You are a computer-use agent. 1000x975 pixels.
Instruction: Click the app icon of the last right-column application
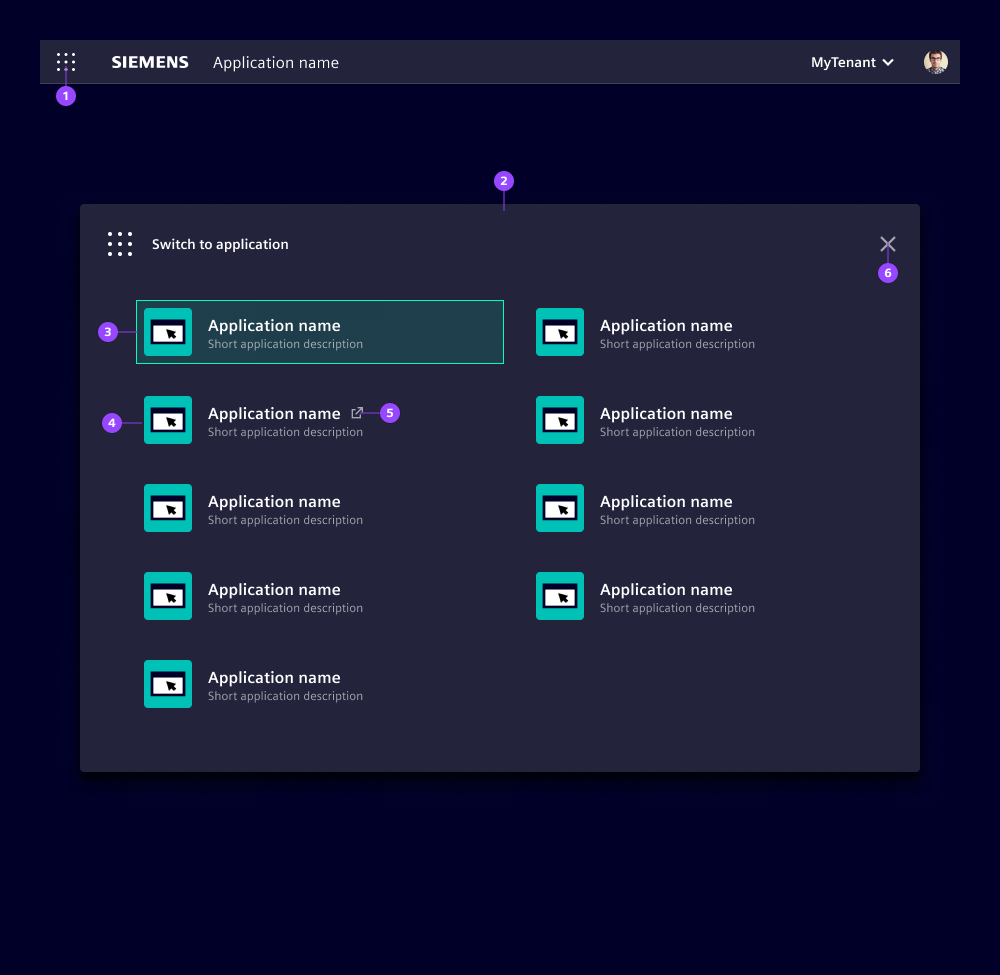point(560,596)
